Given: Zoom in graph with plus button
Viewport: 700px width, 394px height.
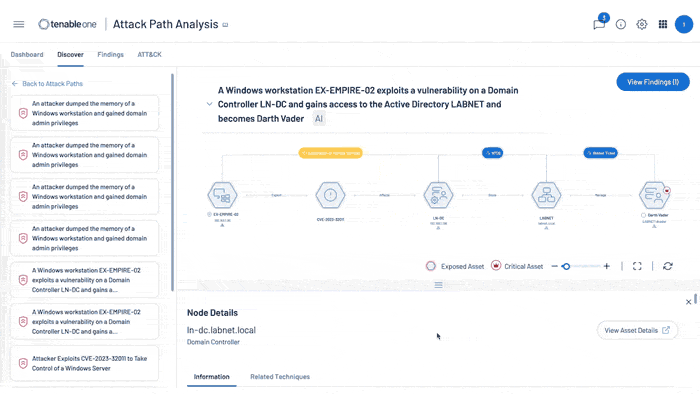Looking at the screenshot, I should pyautogui.click(x=606, y=266).
